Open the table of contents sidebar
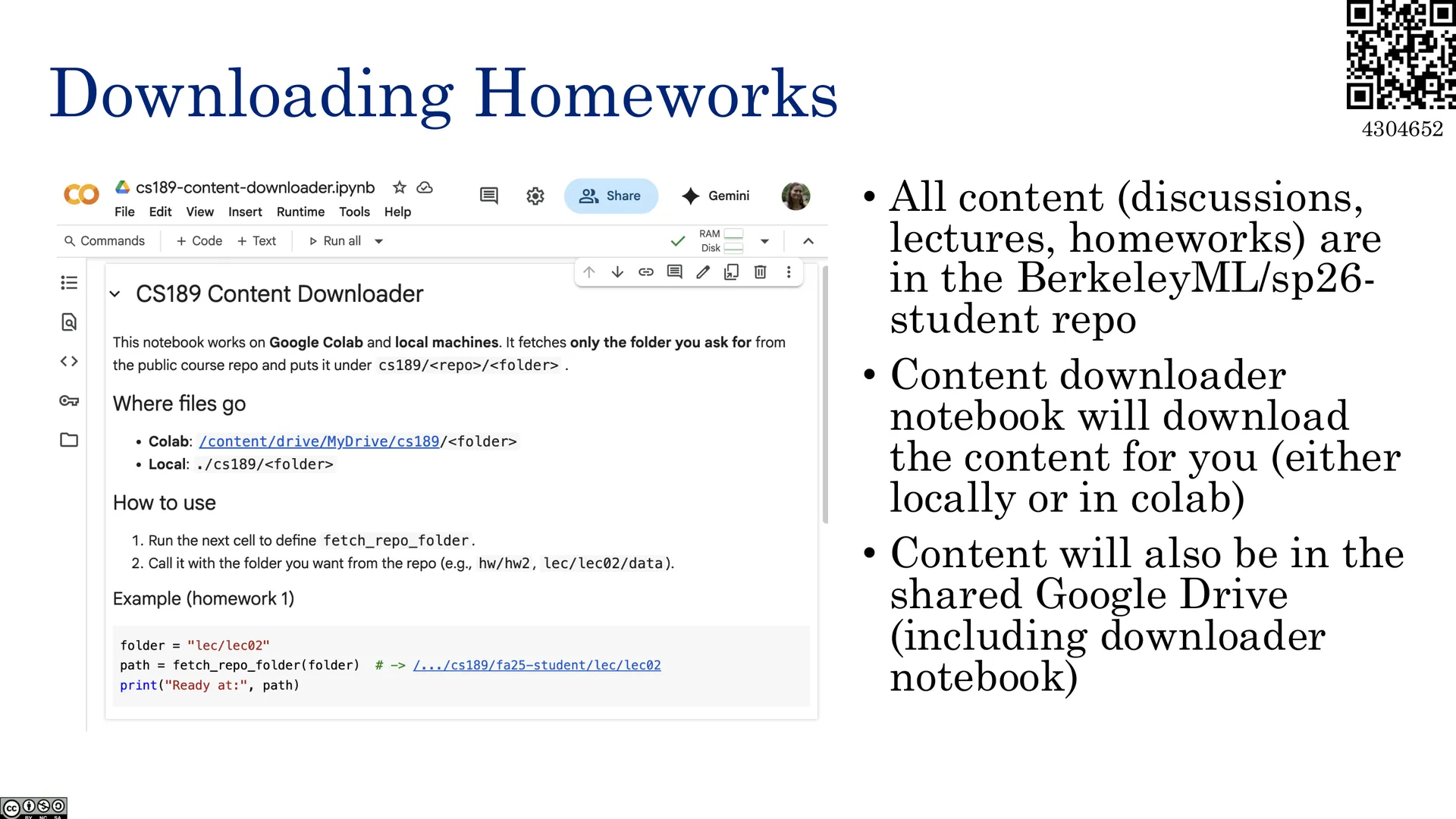This screenshot has height=819, width=1456. (x=69, y=283)
